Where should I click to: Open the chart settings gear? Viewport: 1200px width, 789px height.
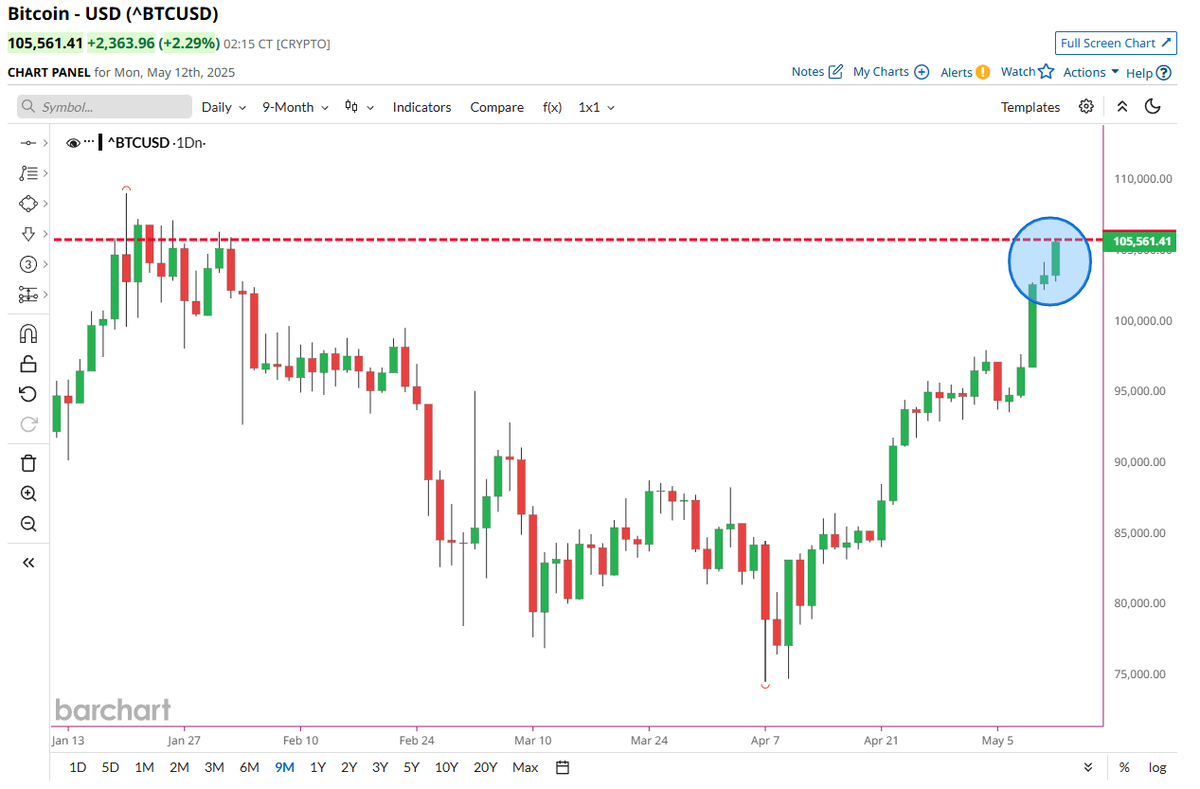[x=1086, y=107]
